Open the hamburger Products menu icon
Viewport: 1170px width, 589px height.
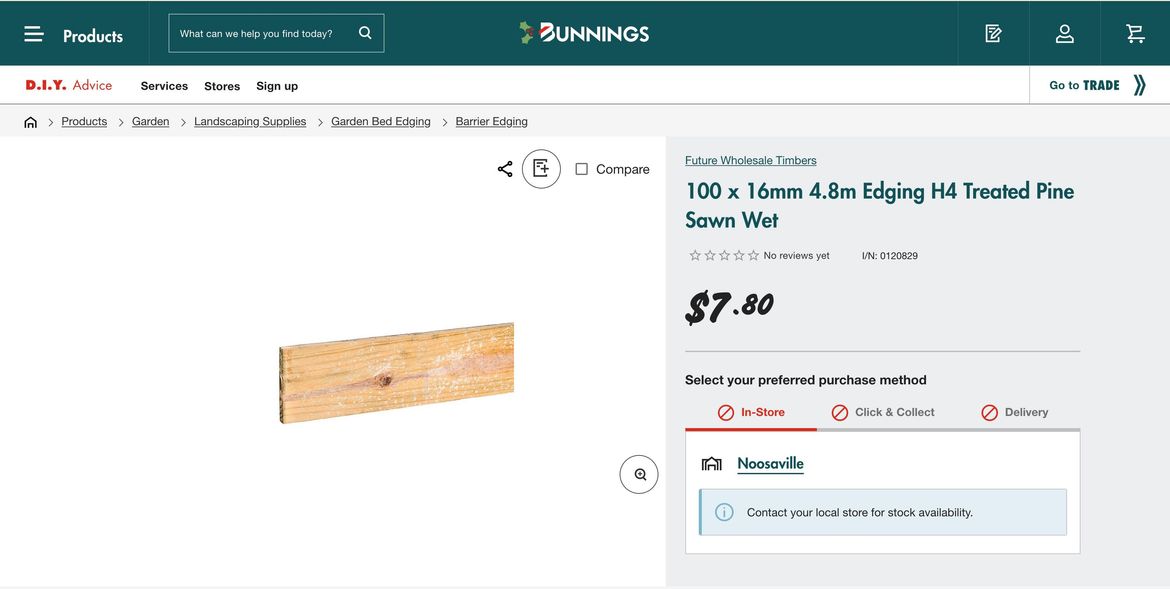(x=34, y=34)
